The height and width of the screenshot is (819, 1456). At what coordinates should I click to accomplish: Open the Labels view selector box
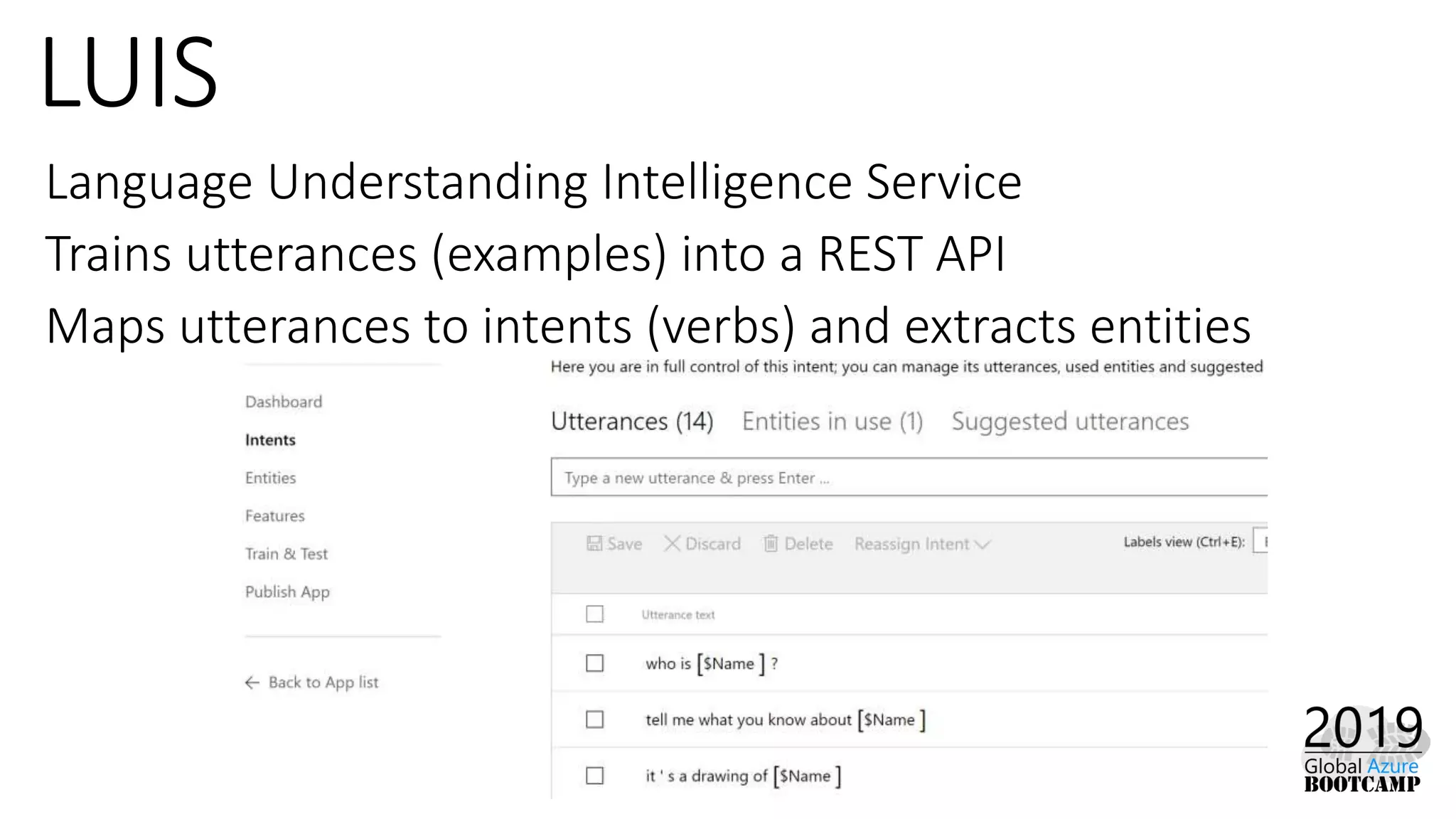coord(1260,542)
